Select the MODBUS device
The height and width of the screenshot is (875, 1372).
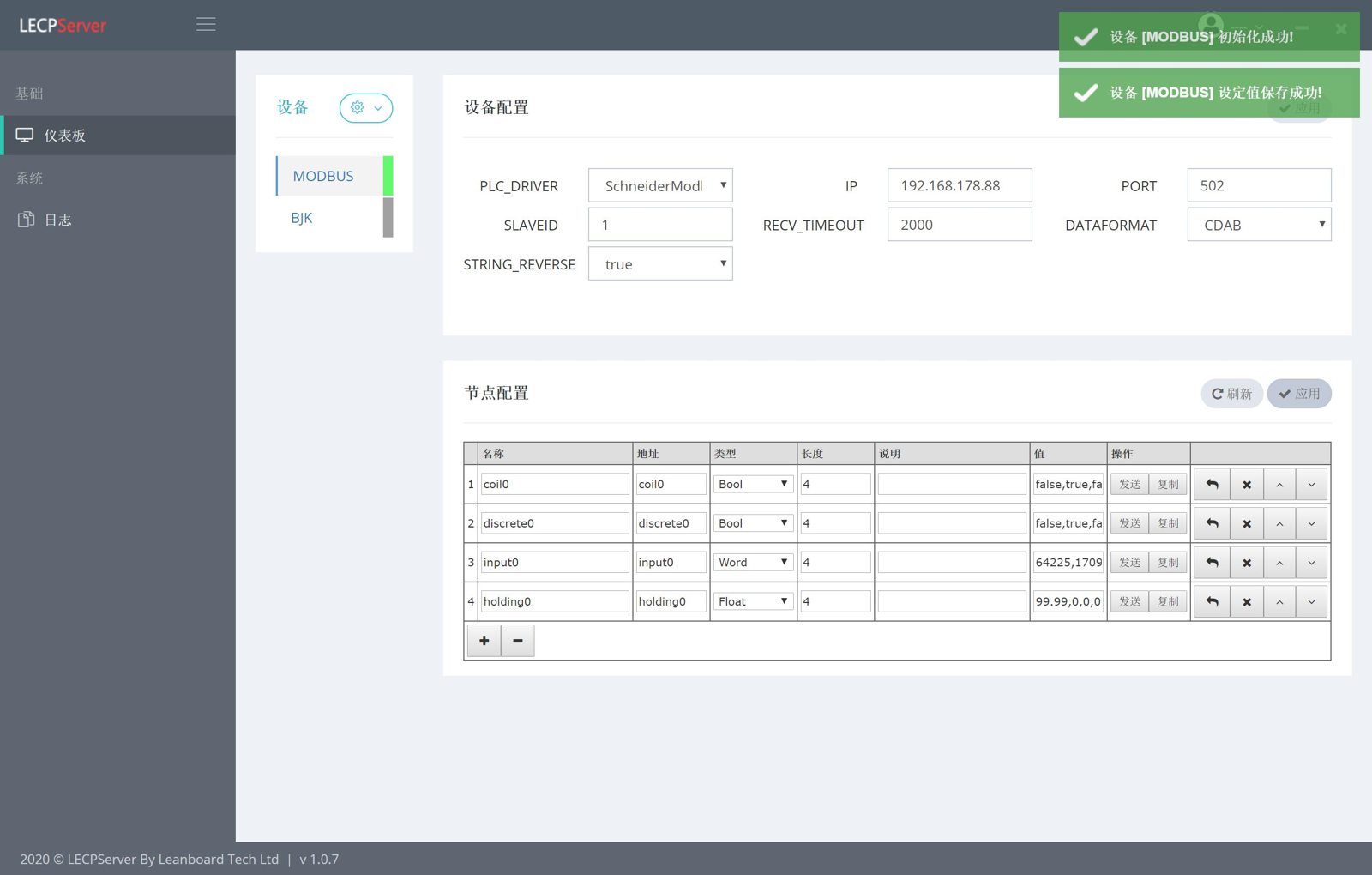334,176
